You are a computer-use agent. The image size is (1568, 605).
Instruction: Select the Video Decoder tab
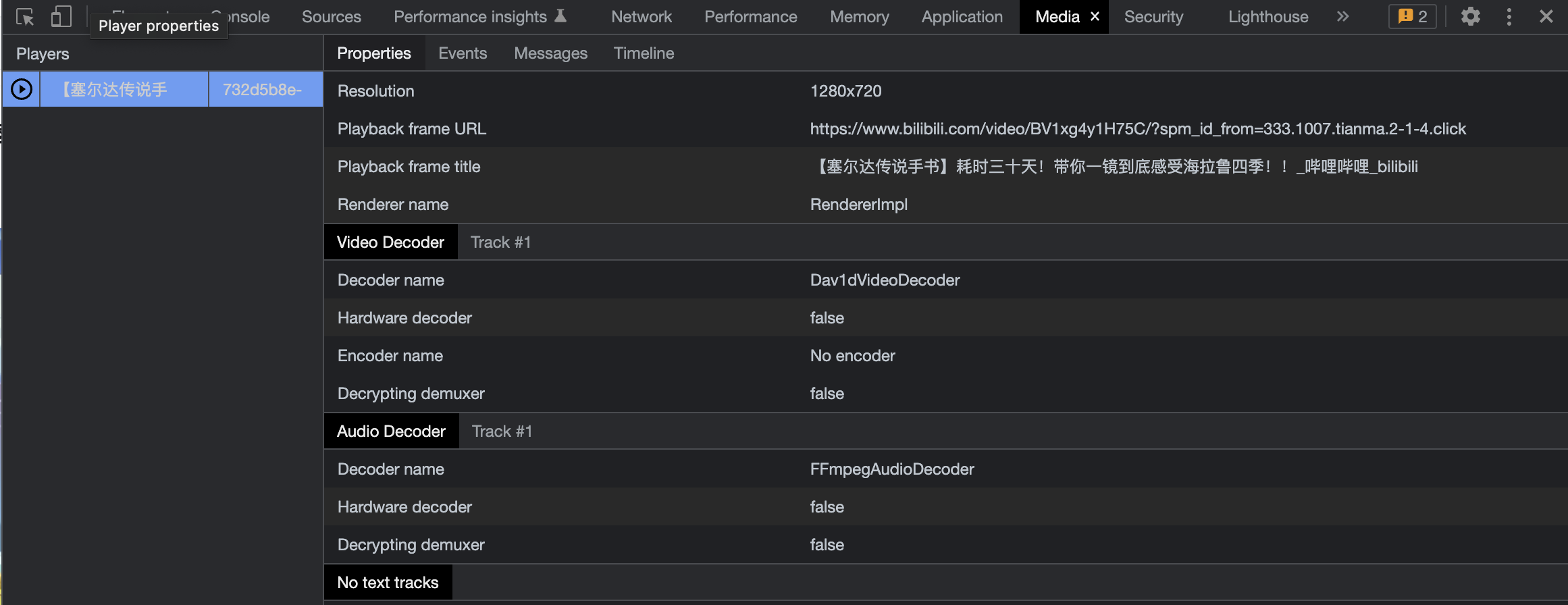coord(390,242)
